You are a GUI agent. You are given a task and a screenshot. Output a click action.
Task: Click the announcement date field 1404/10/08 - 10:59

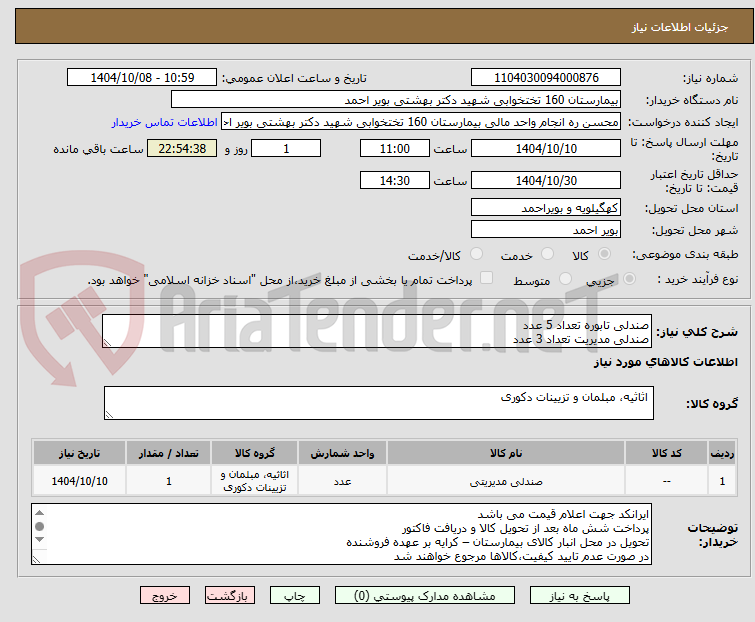click(x=142, y=77)
